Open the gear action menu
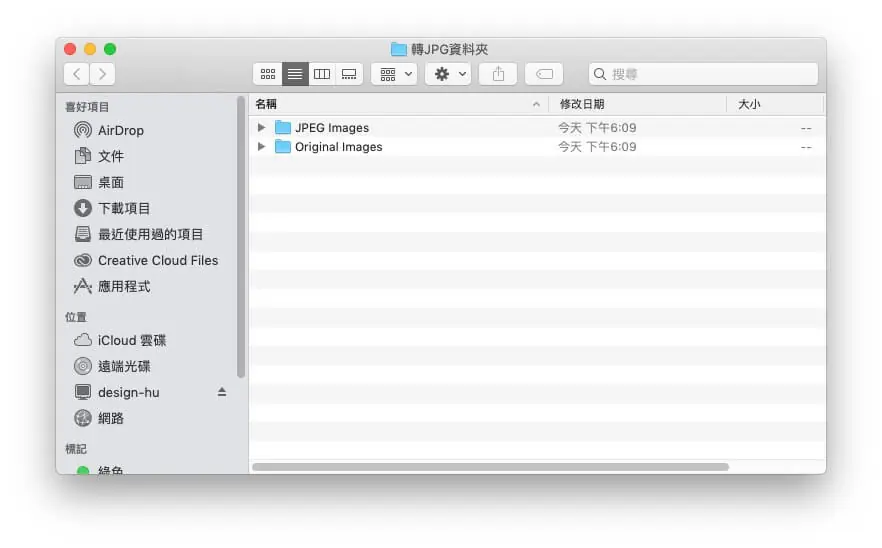The image size is (882, 548). [448, 74]
